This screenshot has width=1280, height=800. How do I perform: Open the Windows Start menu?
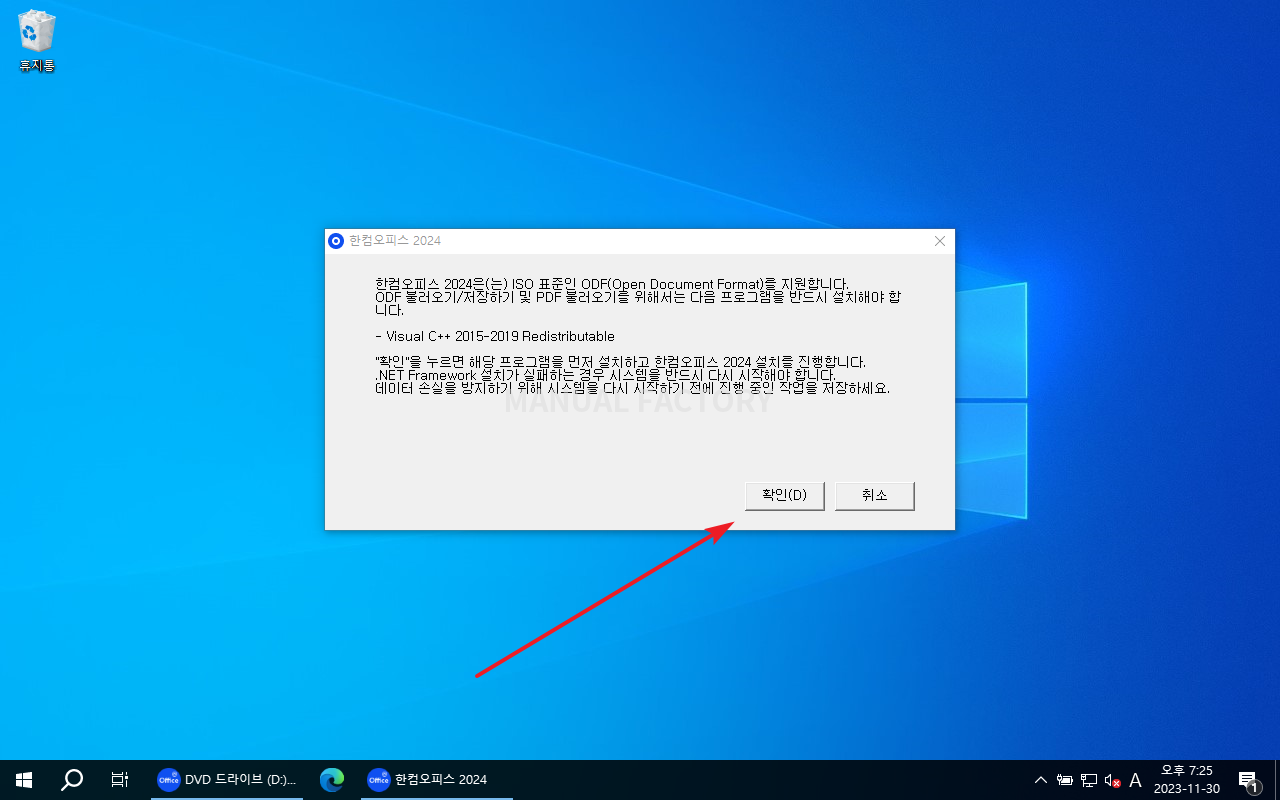click(x=24, y=780)
